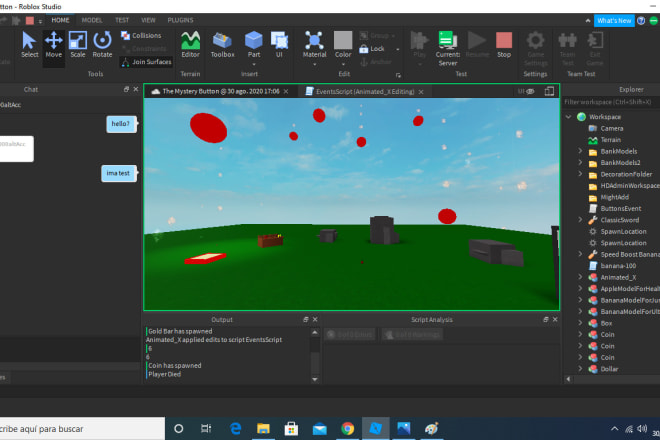
Task: Switch to the VIEW ribbon tab
Action: pyautogui.click(x=148, y=20)
